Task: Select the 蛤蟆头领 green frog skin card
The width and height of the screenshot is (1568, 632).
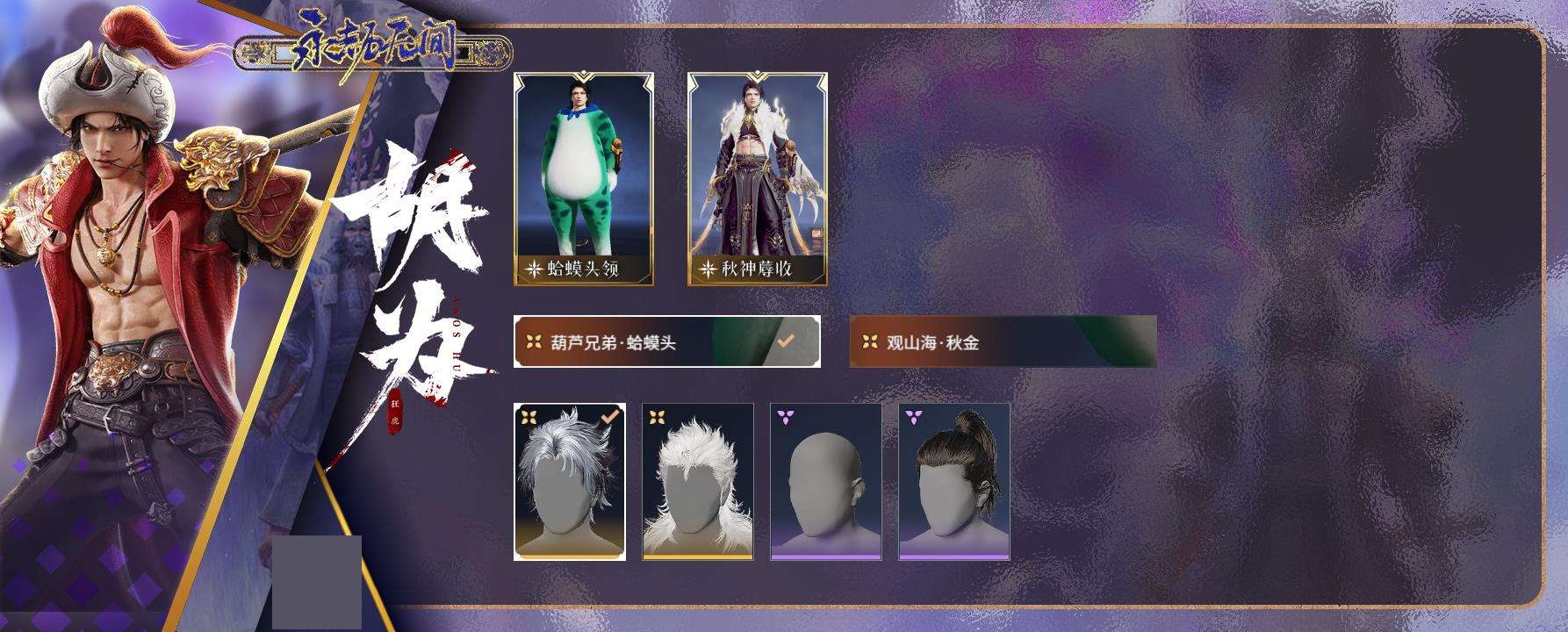Action: 584,179
